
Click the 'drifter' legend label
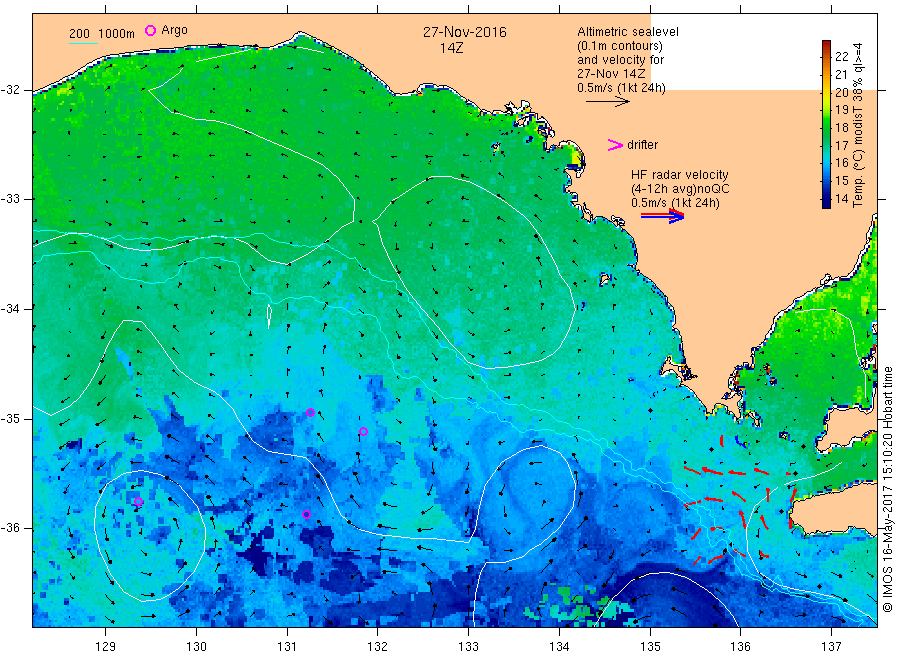pos(642,145)
